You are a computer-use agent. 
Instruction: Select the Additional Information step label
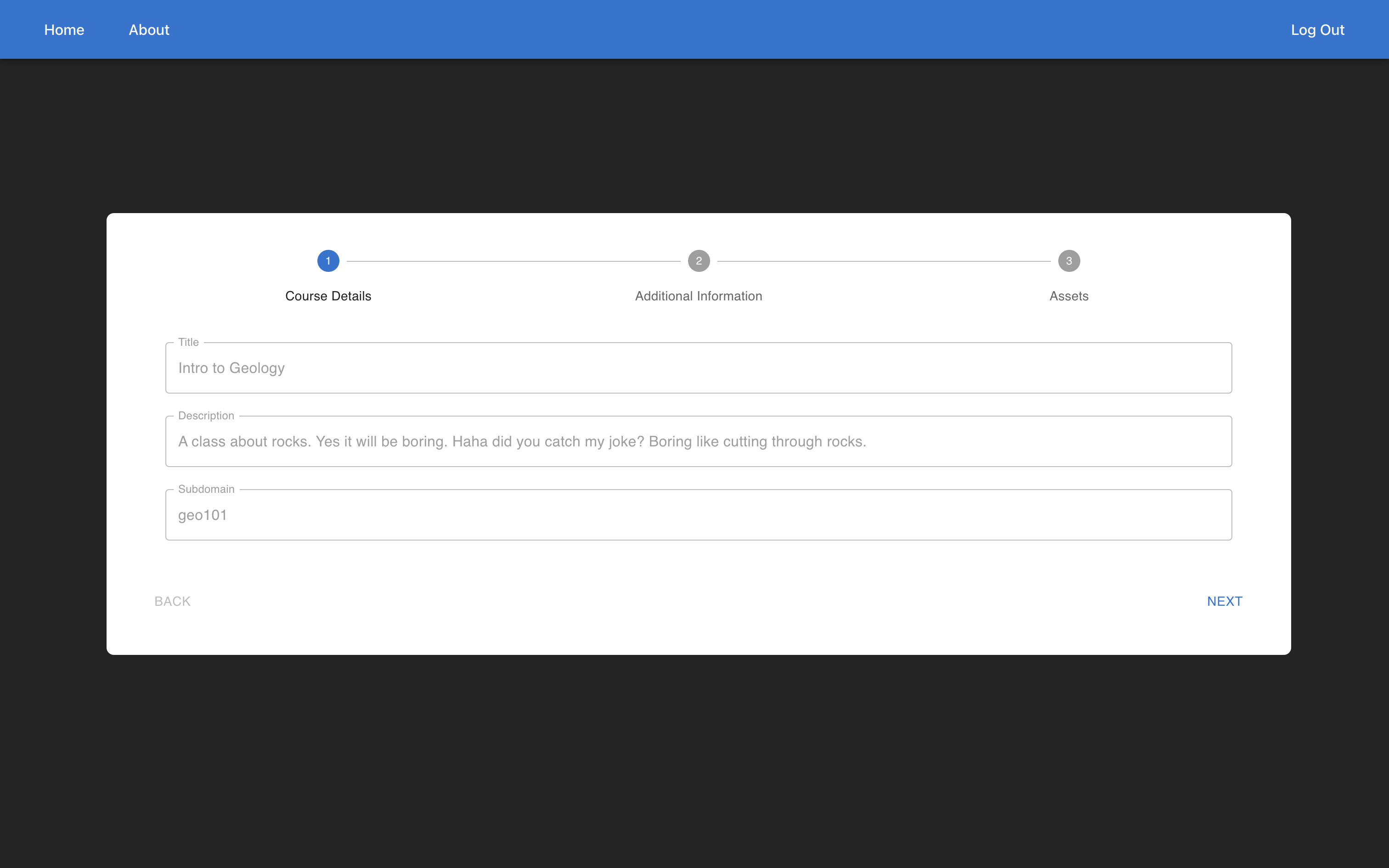[699, 296]
